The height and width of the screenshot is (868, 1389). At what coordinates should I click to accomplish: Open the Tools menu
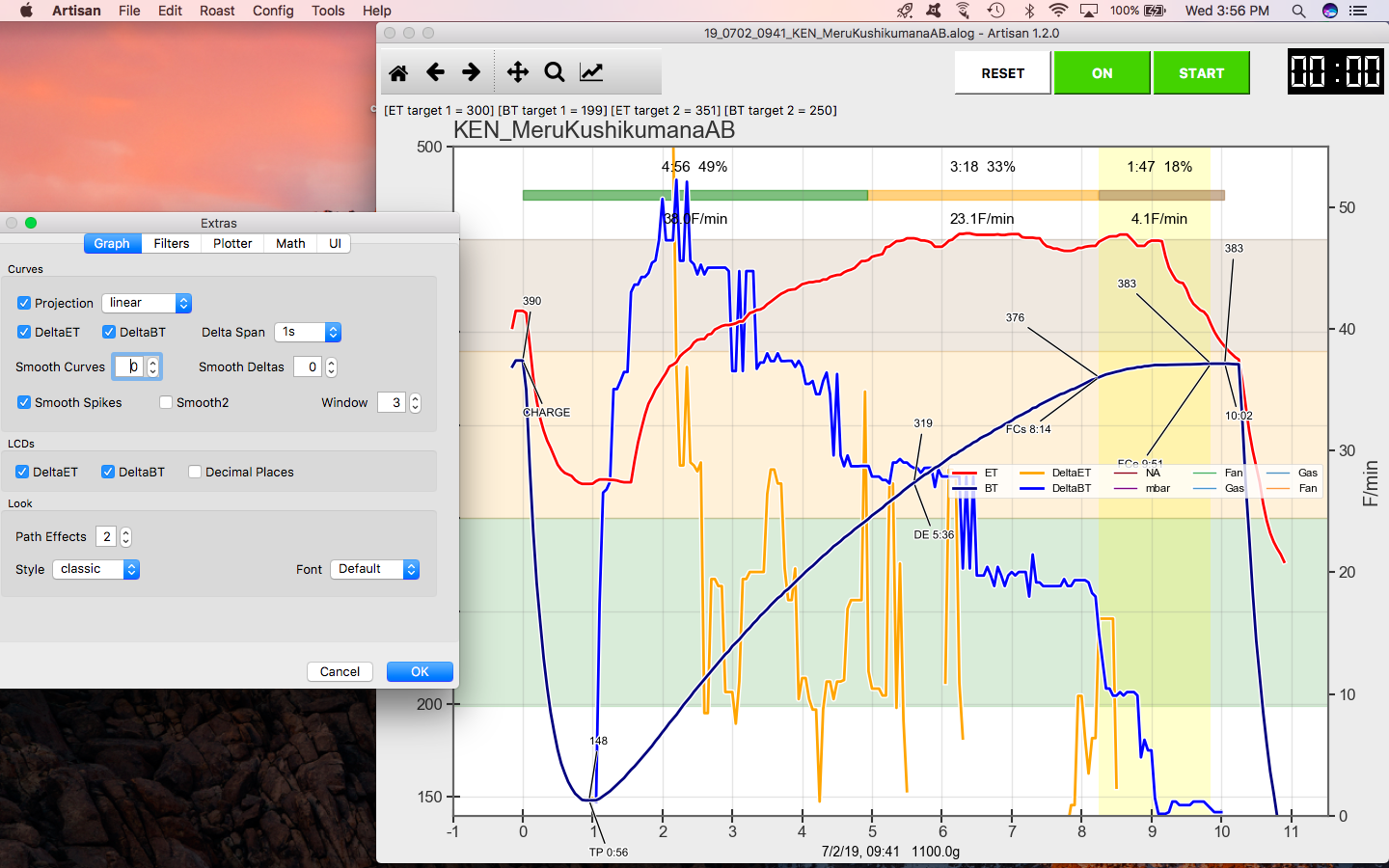(x=328, y=11)
